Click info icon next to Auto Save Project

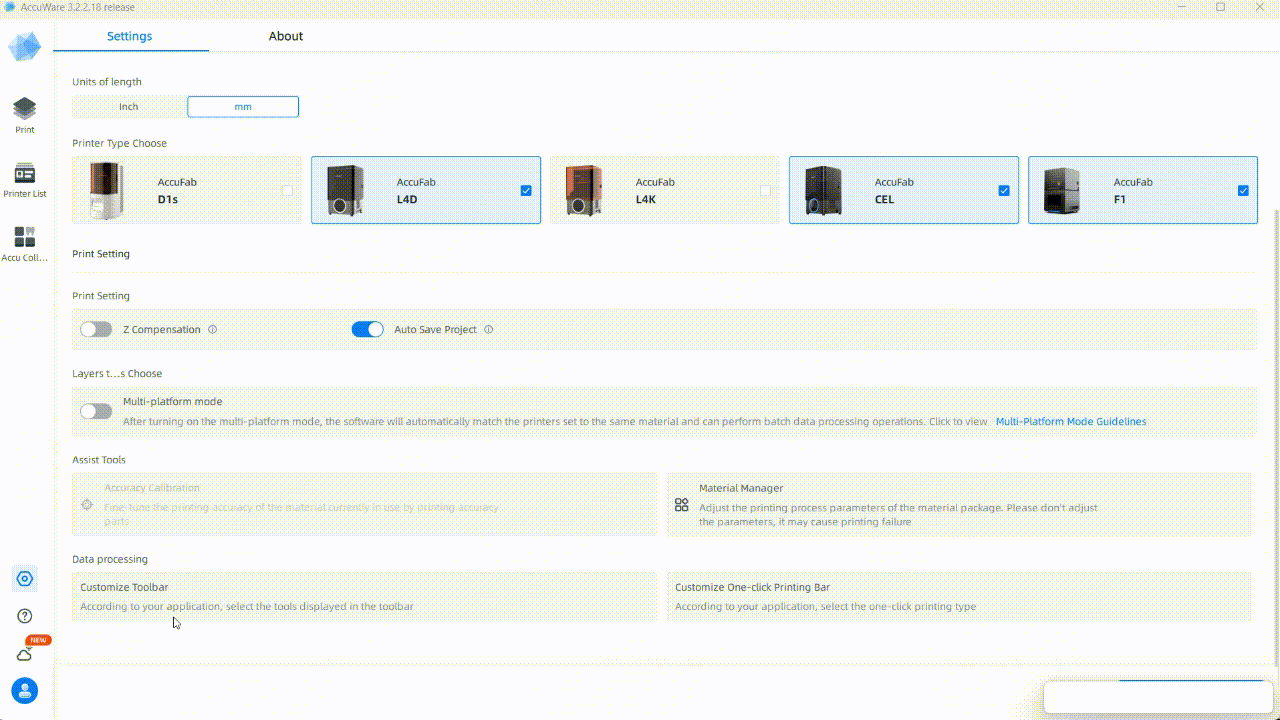[x=488, y=329]
